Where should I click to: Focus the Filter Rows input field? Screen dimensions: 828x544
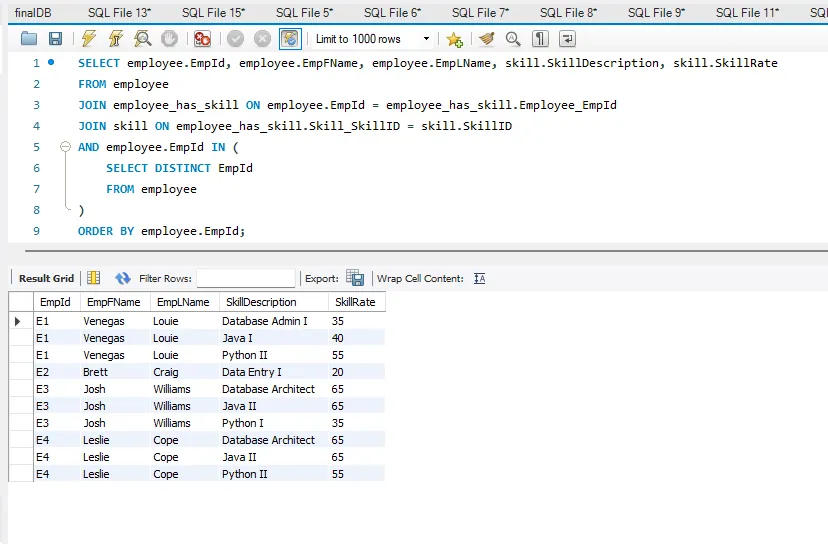[246, 278]
